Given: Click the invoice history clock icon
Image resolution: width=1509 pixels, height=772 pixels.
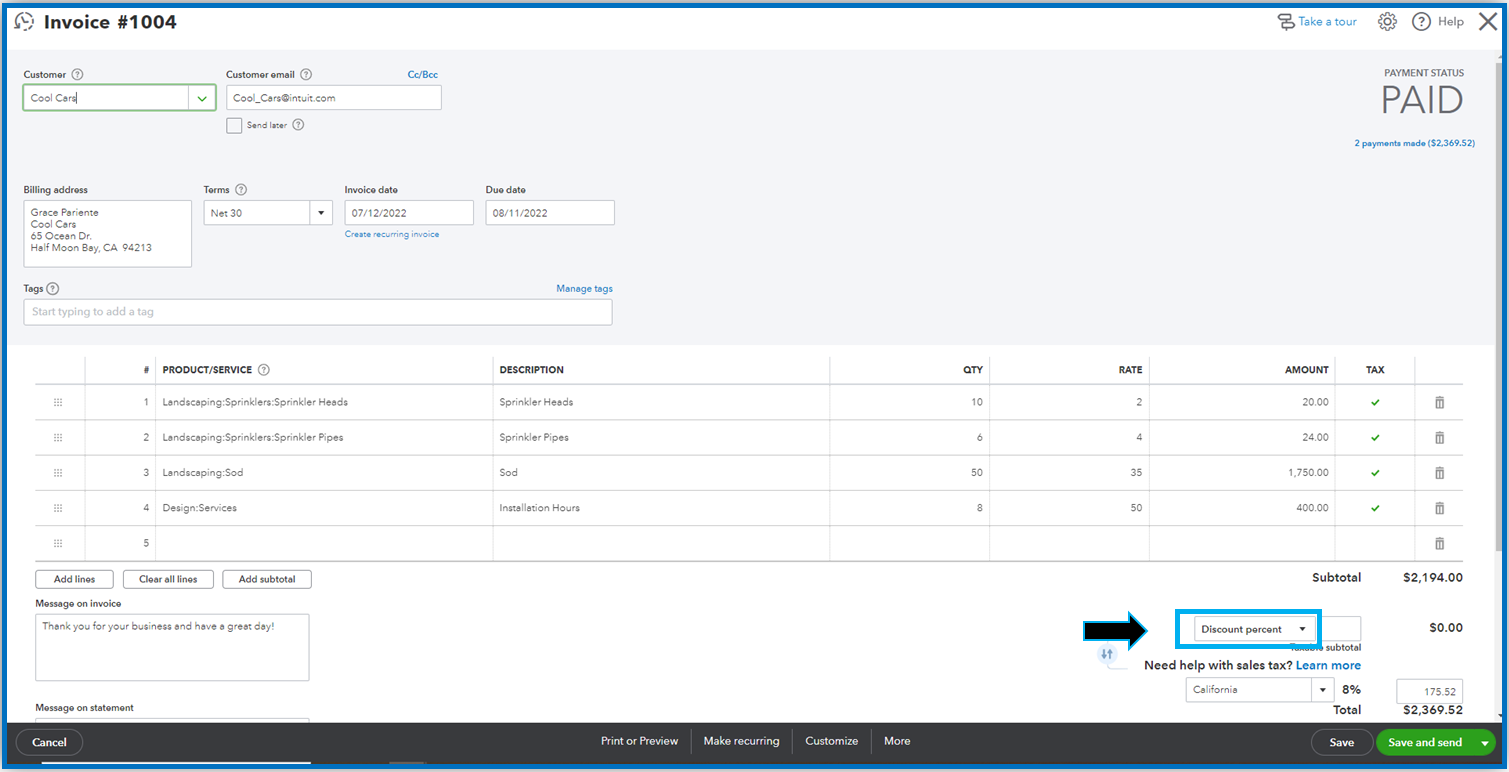Looking at the screenshot, I should [24, 22].
